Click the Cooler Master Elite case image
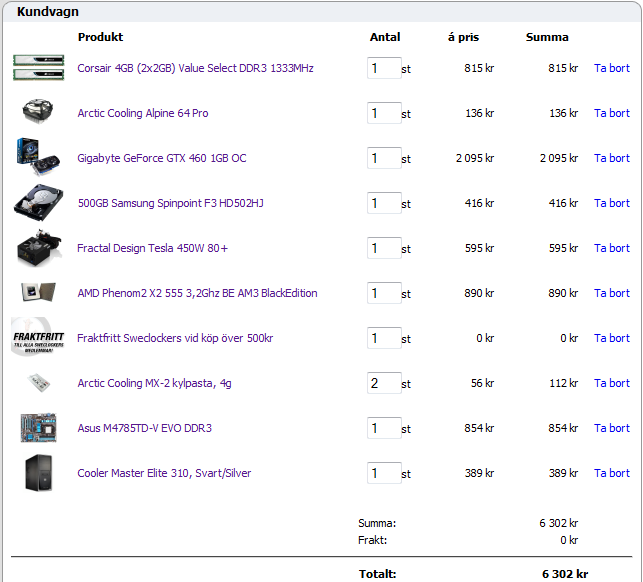643x582 pixels. pyautogui.click(x=38, y=473)
